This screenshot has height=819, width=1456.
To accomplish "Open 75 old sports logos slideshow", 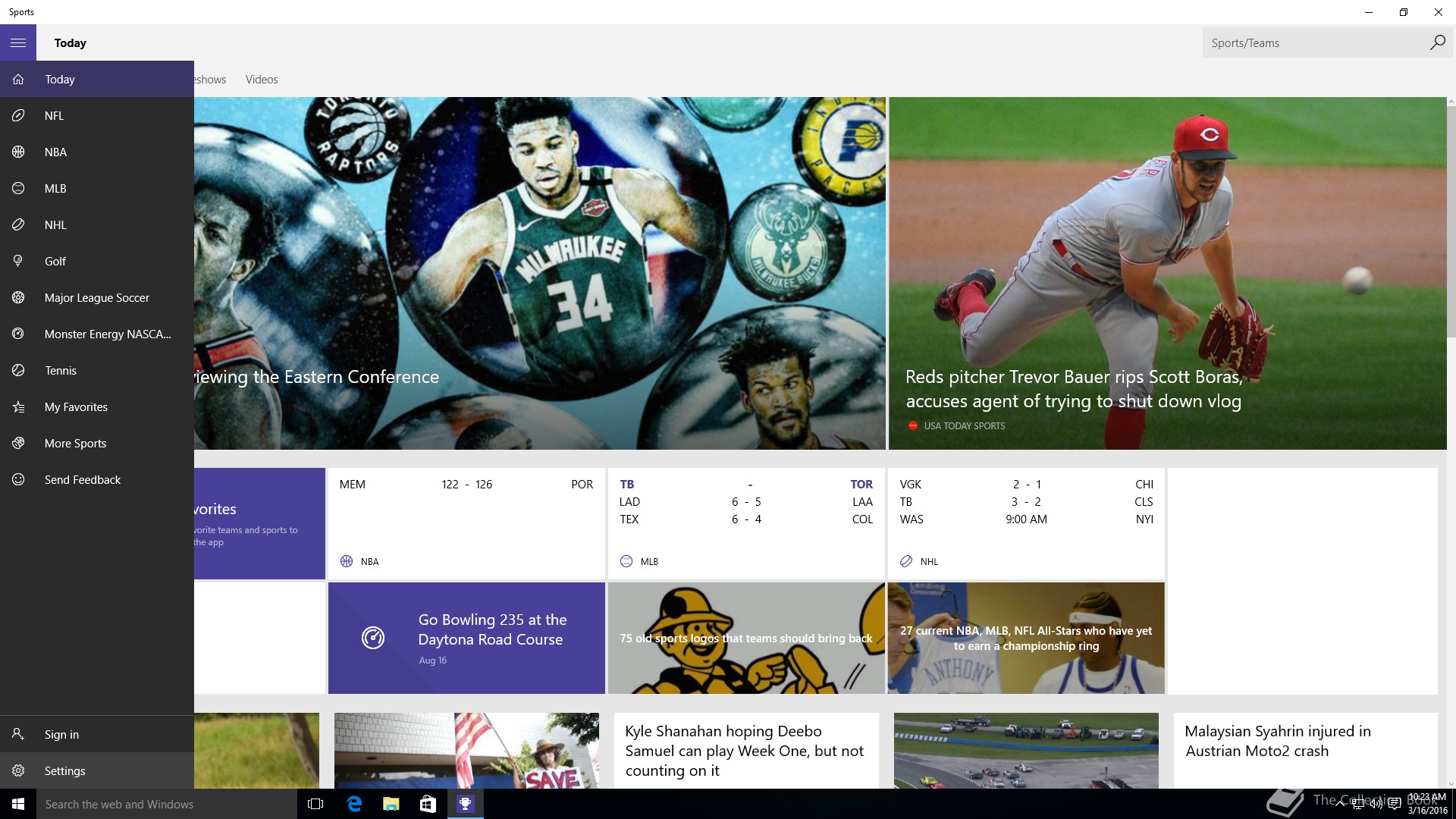I will tap(746, 639).
